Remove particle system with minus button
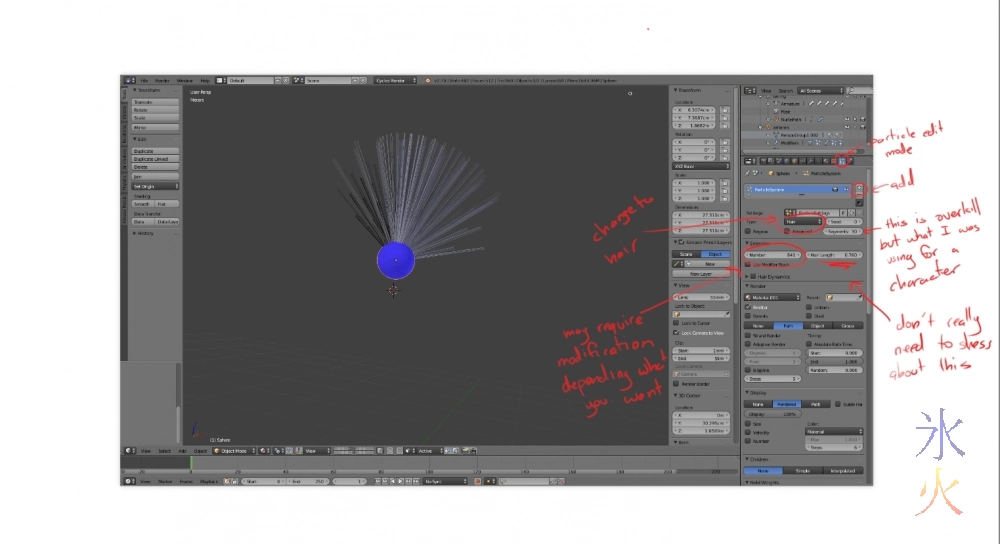This screenshot has height=544, width=1000. (x=858, y=194)
